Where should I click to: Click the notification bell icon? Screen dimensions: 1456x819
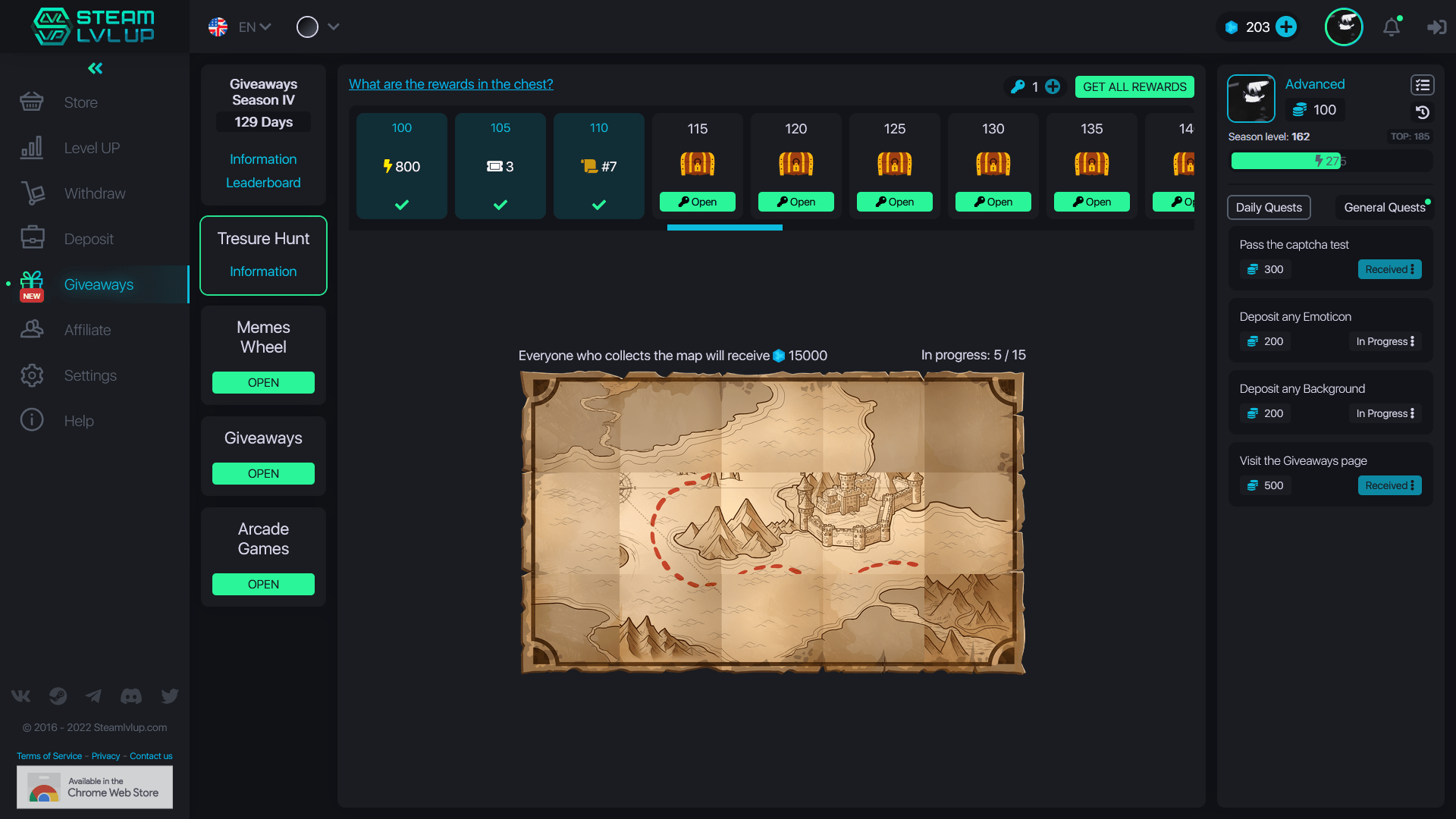pos(1392,27)
